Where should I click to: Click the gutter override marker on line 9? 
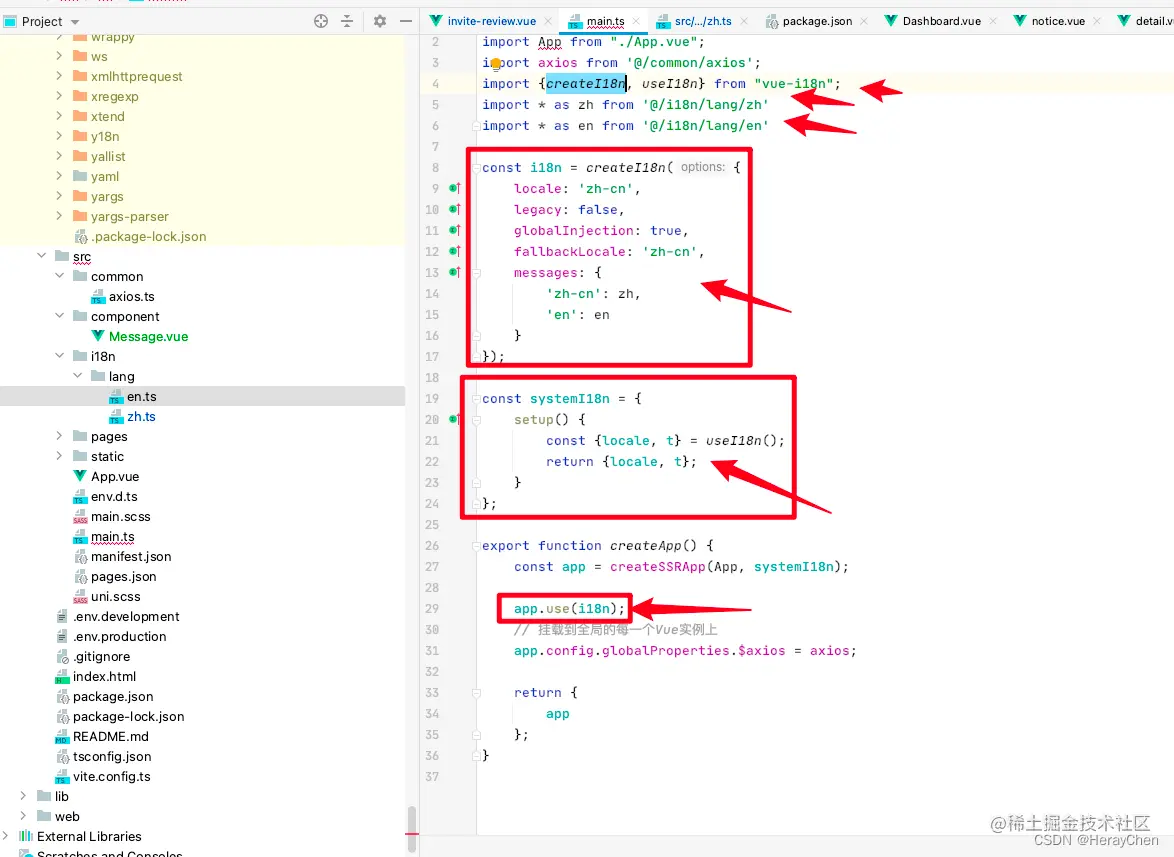(x=454, y=188)
